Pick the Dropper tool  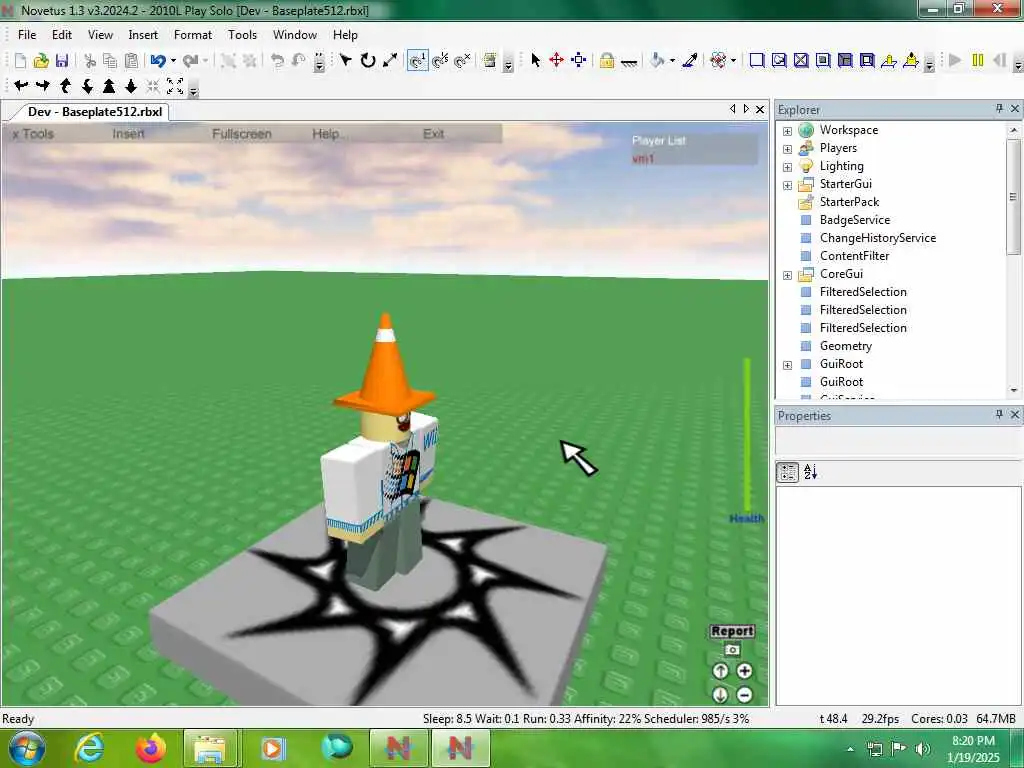pos(690,61)
